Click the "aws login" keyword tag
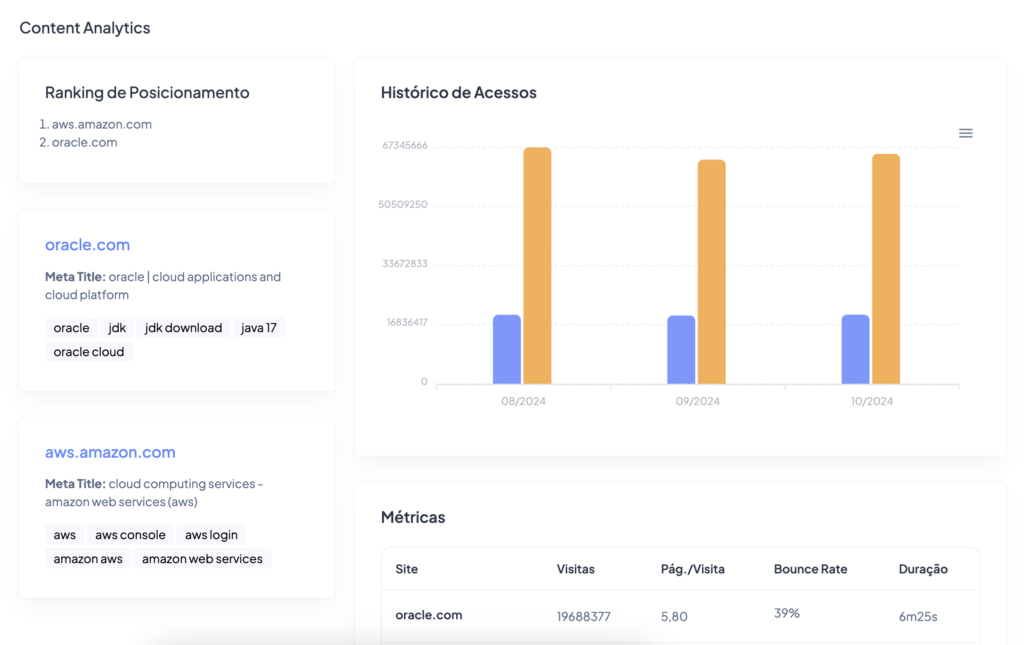Screen dimensions: 1024x645 [211, 534]
